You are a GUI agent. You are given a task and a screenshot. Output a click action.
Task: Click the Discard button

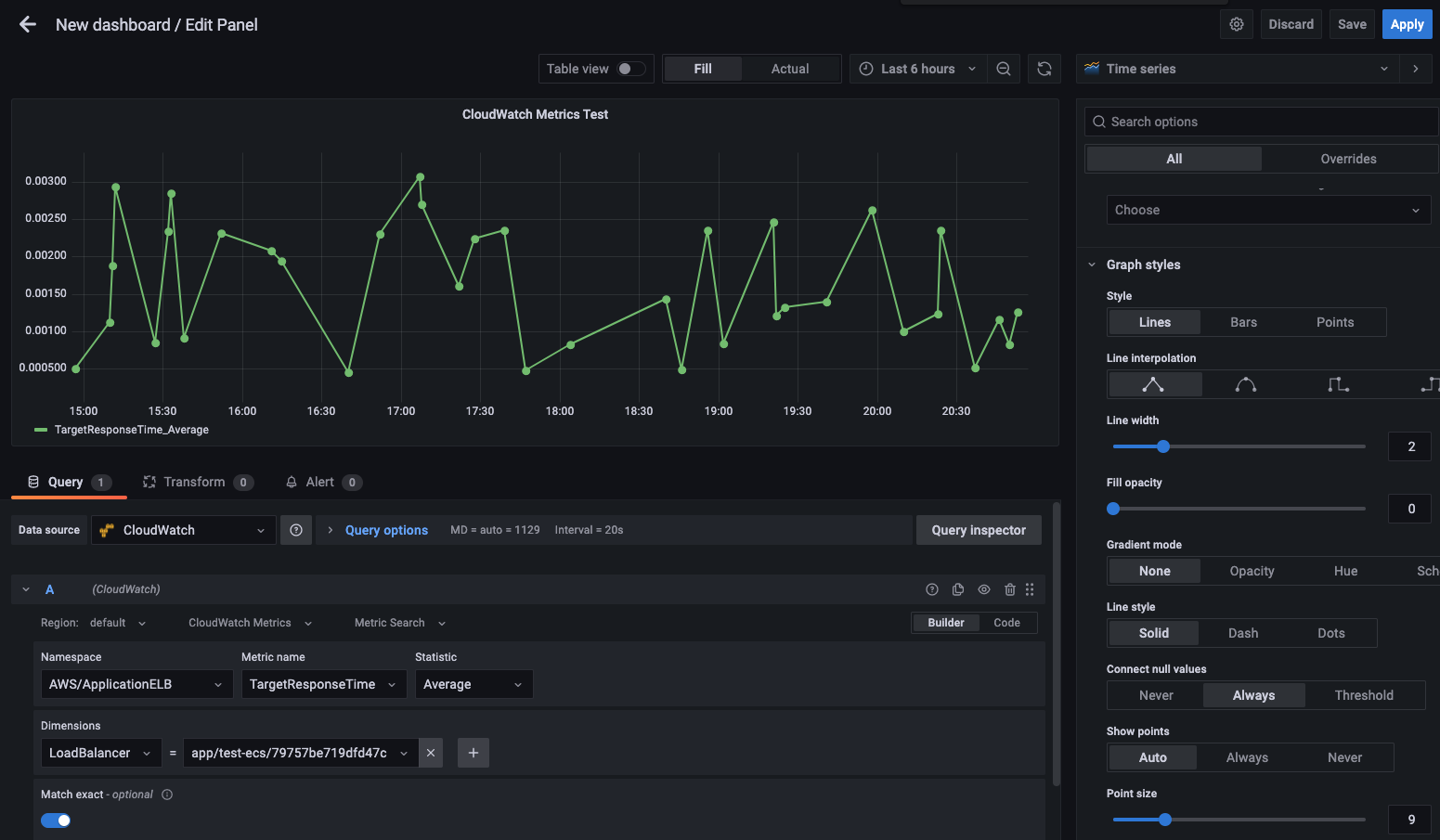(1291, 24)
